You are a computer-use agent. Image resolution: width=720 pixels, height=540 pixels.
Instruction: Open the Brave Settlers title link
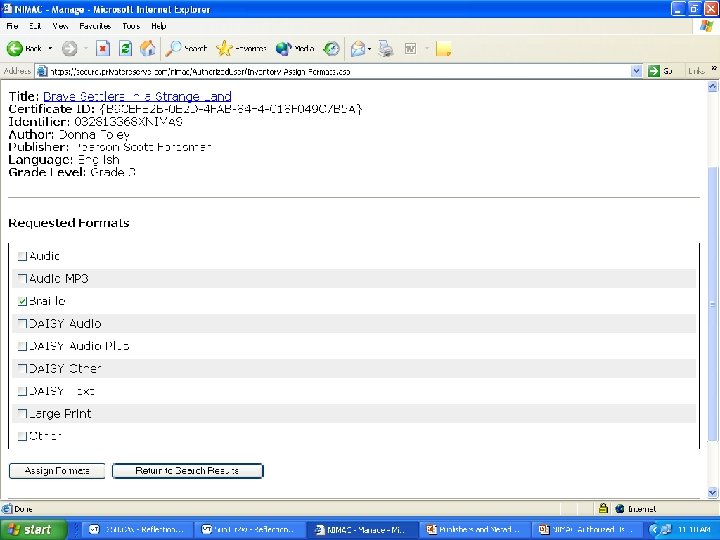click(x=137, y=96)
